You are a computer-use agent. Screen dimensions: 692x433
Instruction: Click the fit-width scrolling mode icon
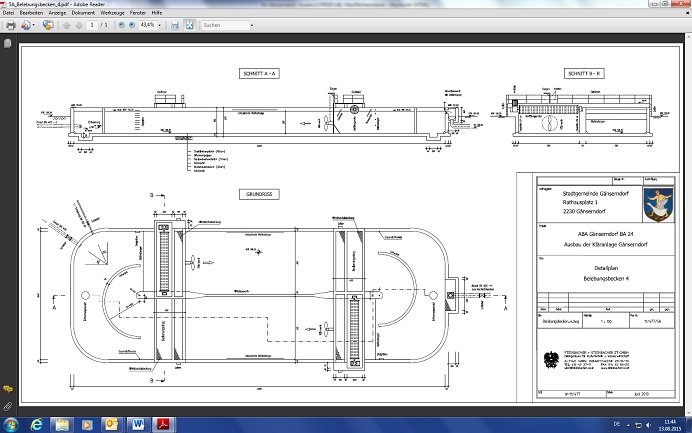pyautogui.click(x=175, y=25)
